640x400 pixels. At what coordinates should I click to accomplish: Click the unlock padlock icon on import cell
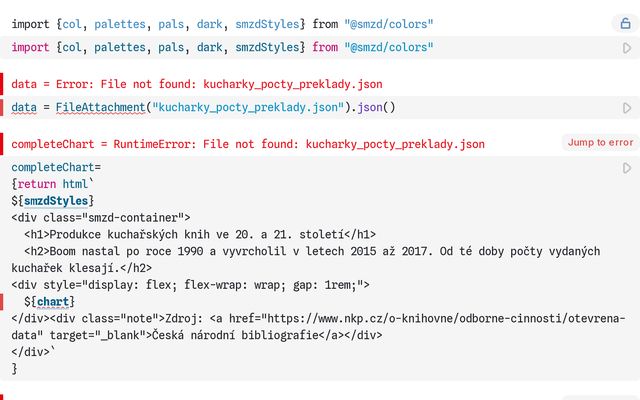pos(625,23)
